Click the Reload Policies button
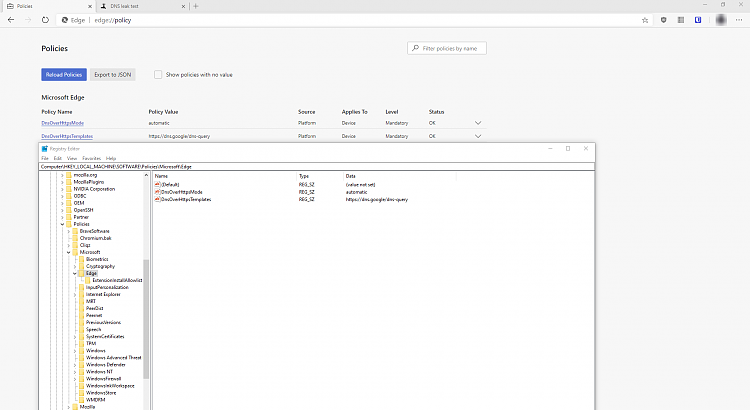The width and height of the screenshot is (750, 410). click(x=64, y=75)
